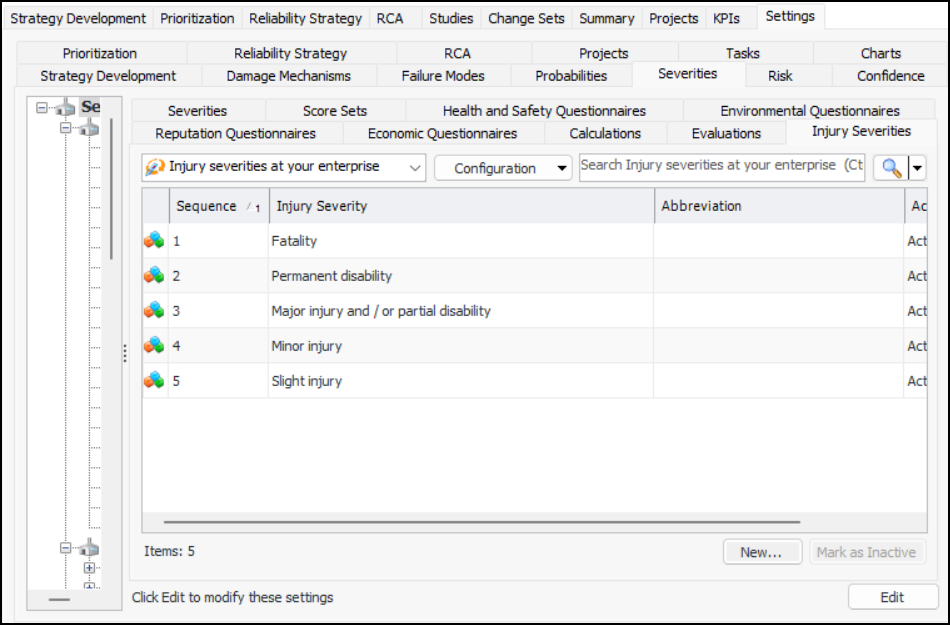The width and height of the screenshot is (950, 625).
Task: Open the search options dropdown arrow
Action: (916, 168)
